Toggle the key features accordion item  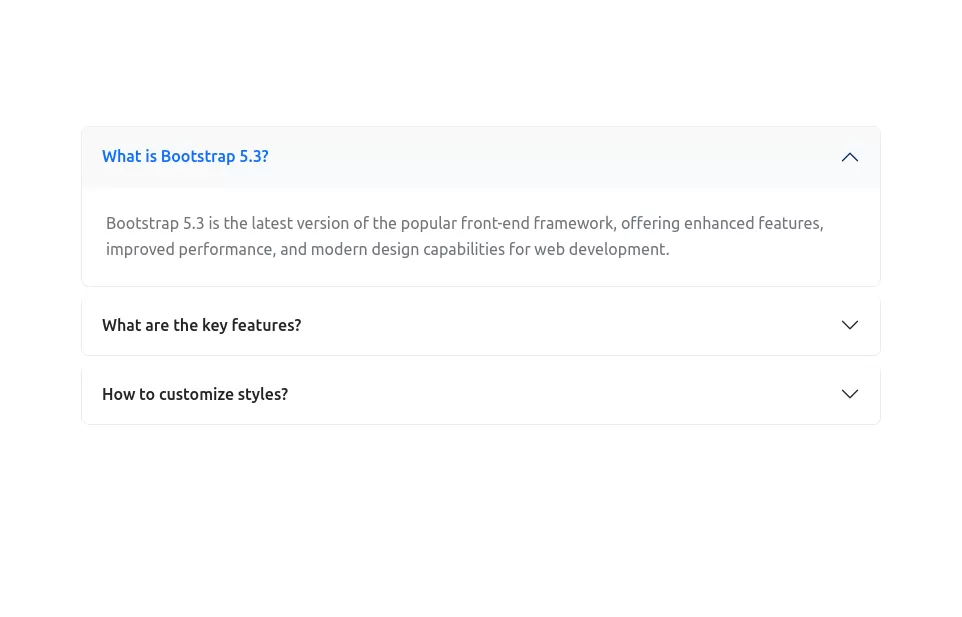tap(480, 325)
